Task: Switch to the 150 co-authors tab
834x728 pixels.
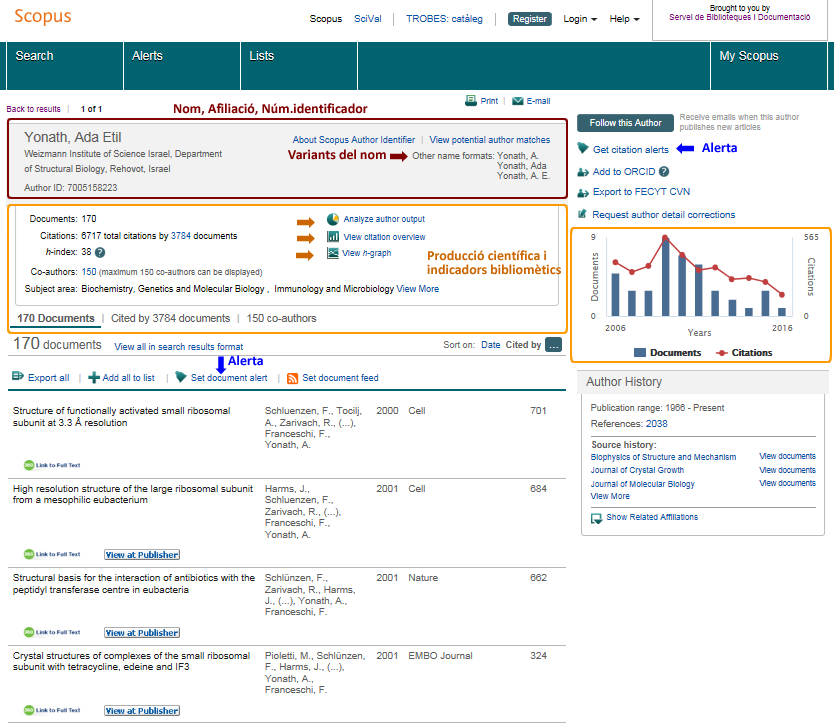Action: [x=281, y=318]
